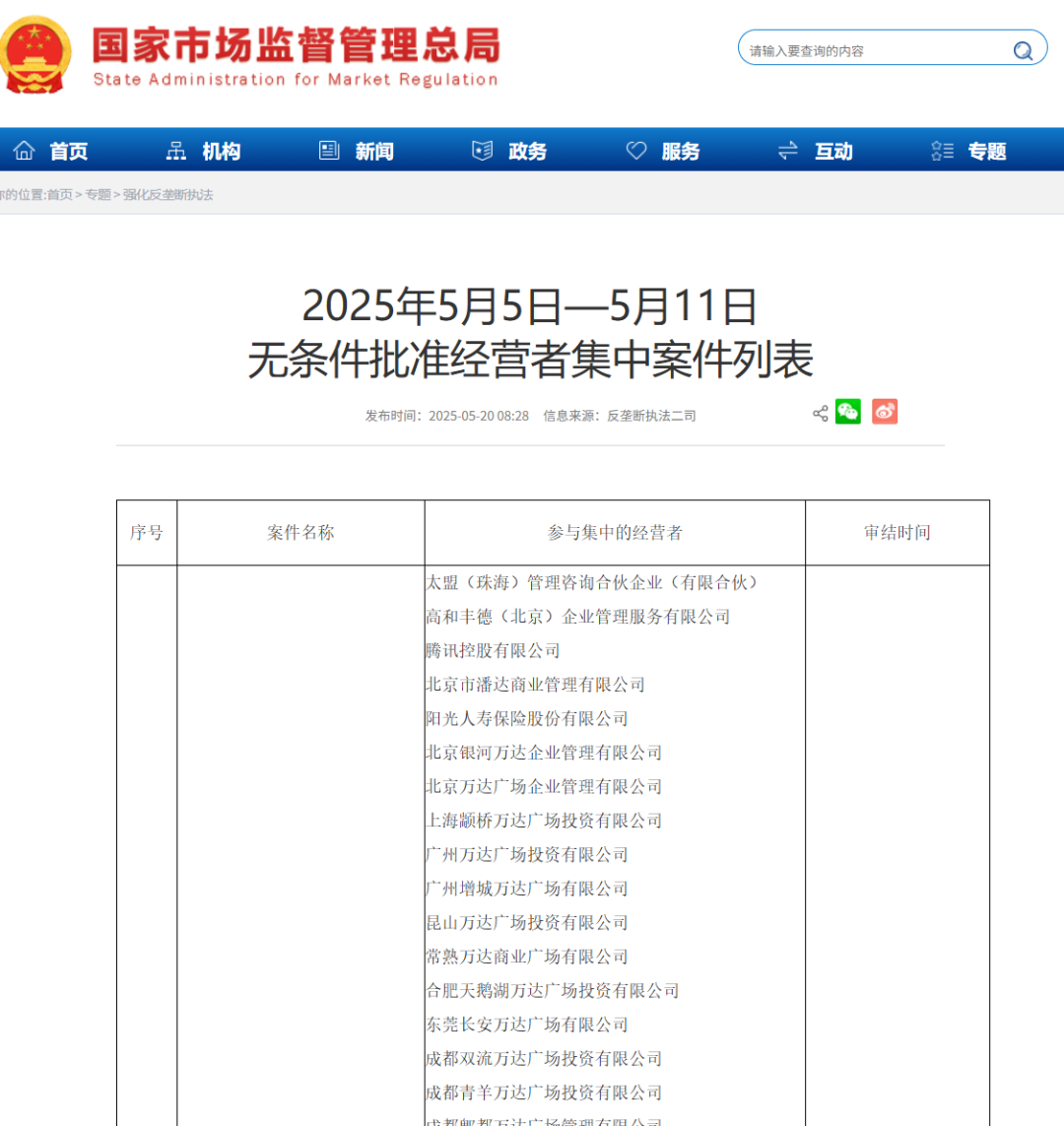
Task: Select row 上海颛桥万达广场投资有限公司
Action: tap(544, 820)
